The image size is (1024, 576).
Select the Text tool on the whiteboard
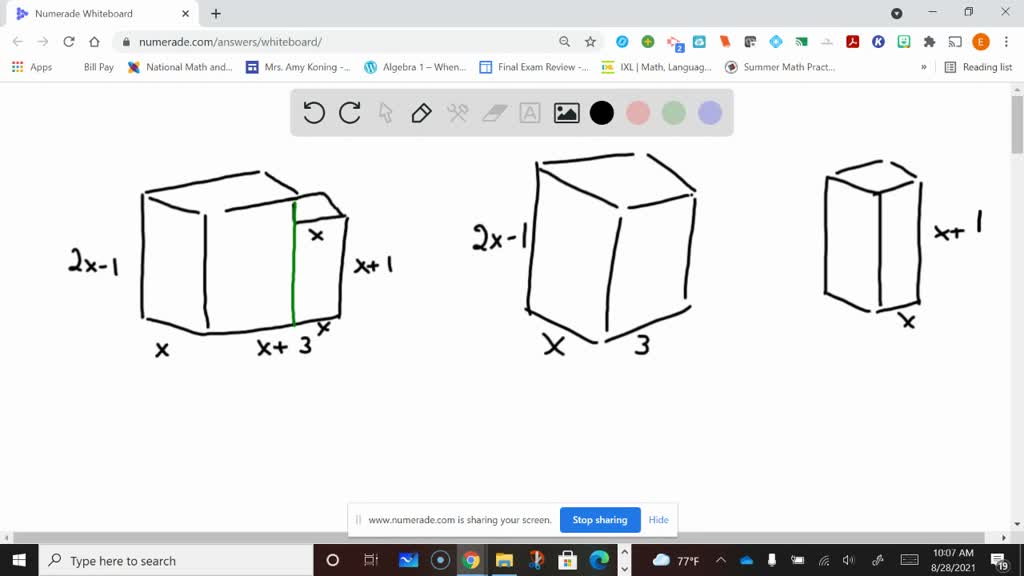(529, 113)
